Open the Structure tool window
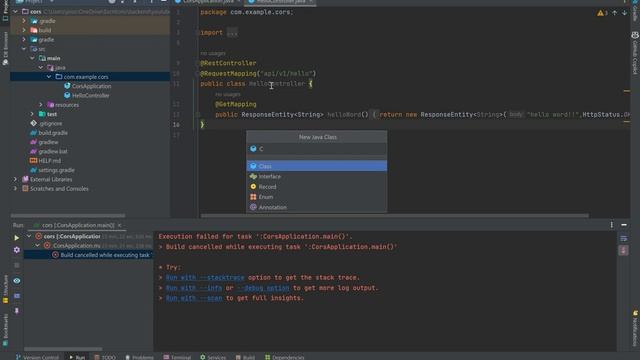 (5, 289)
